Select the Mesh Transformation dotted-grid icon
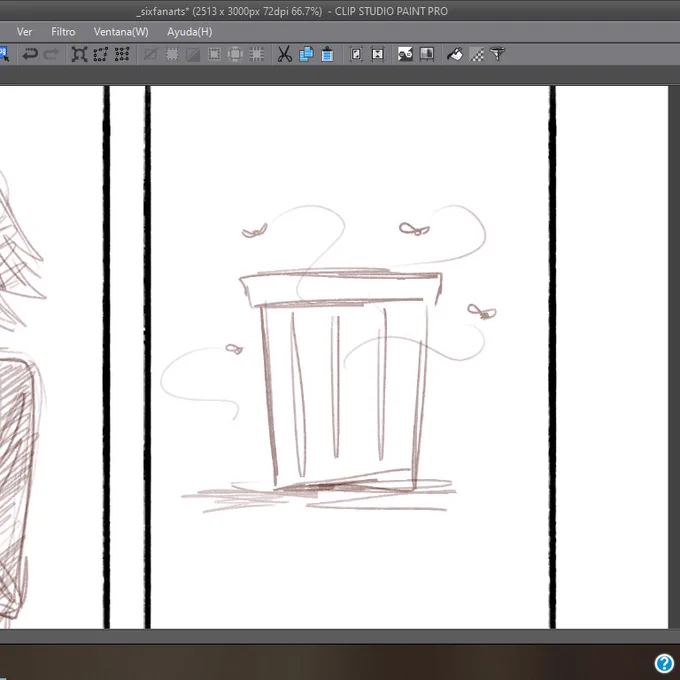This screenshot has height=680, width=680. [x=122, y=54]
